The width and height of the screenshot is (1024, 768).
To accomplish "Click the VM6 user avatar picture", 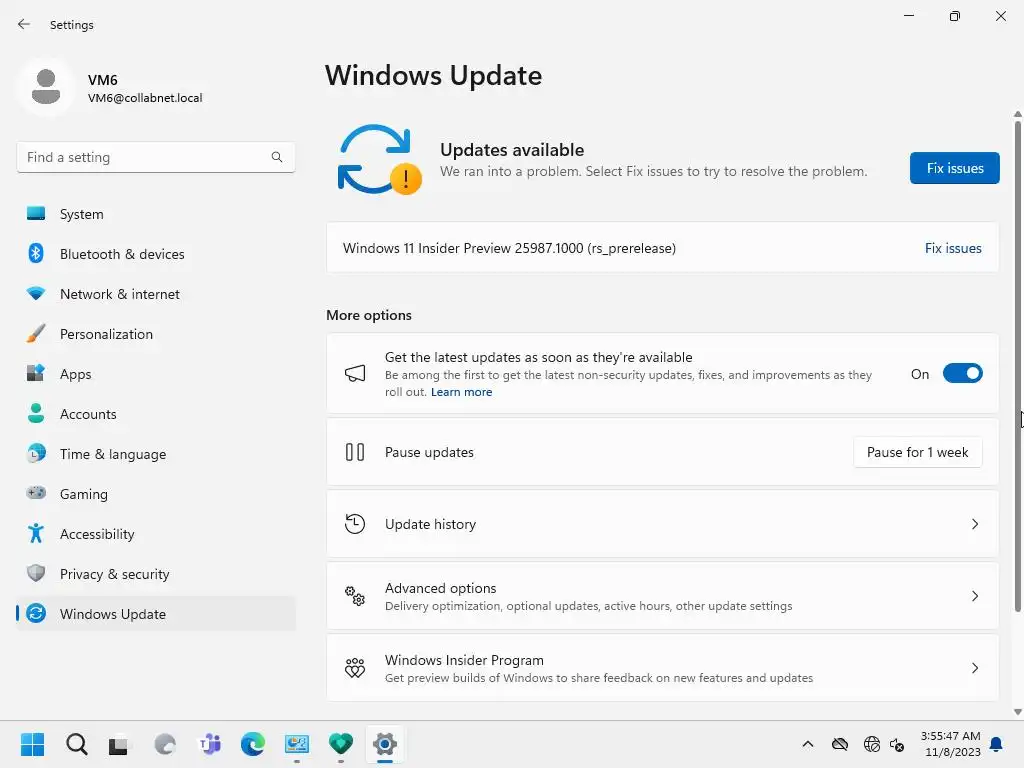I will click(x=46, y=87).
